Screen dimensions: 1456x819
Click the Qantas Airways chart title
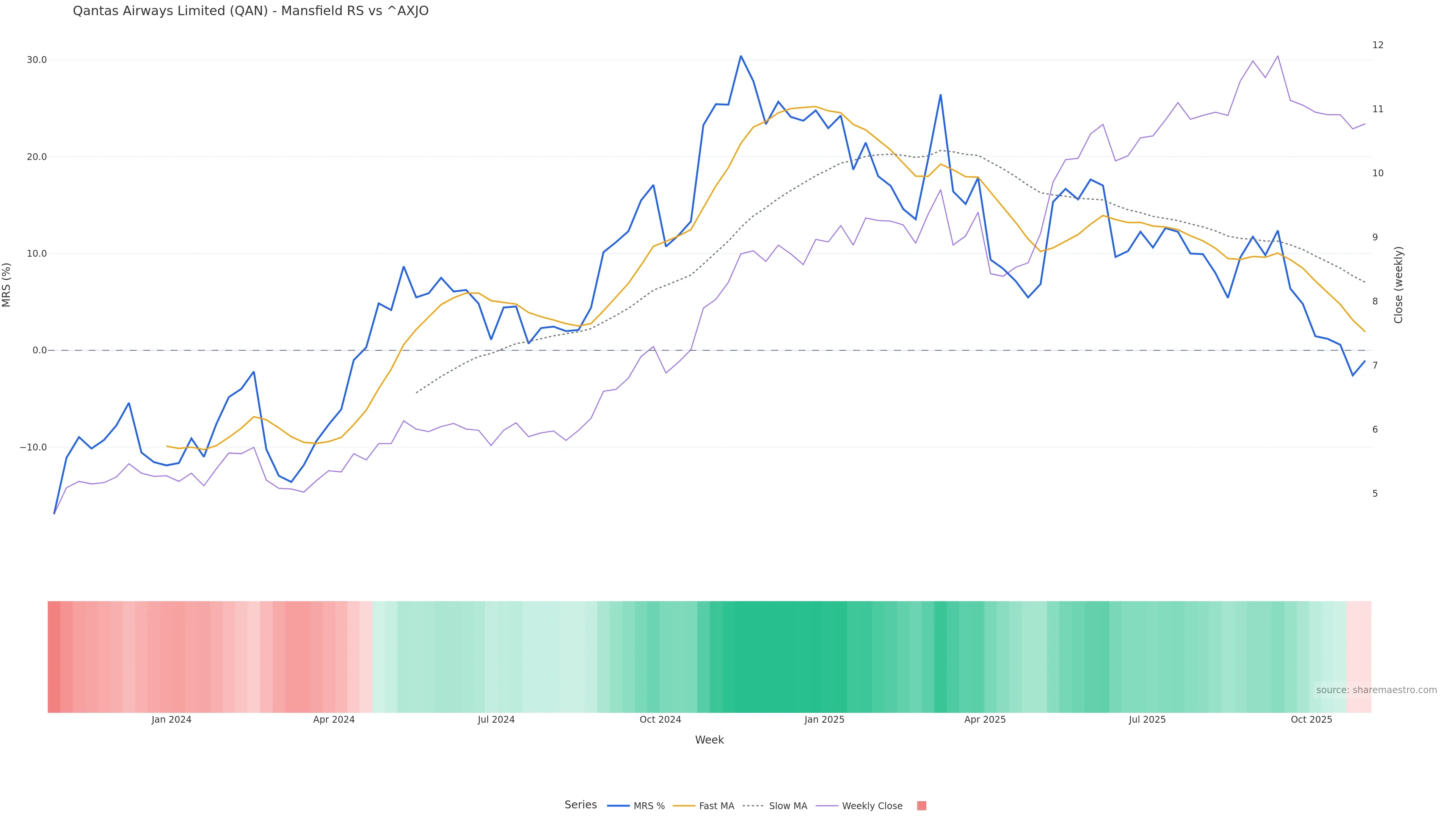tap(250, 11)
